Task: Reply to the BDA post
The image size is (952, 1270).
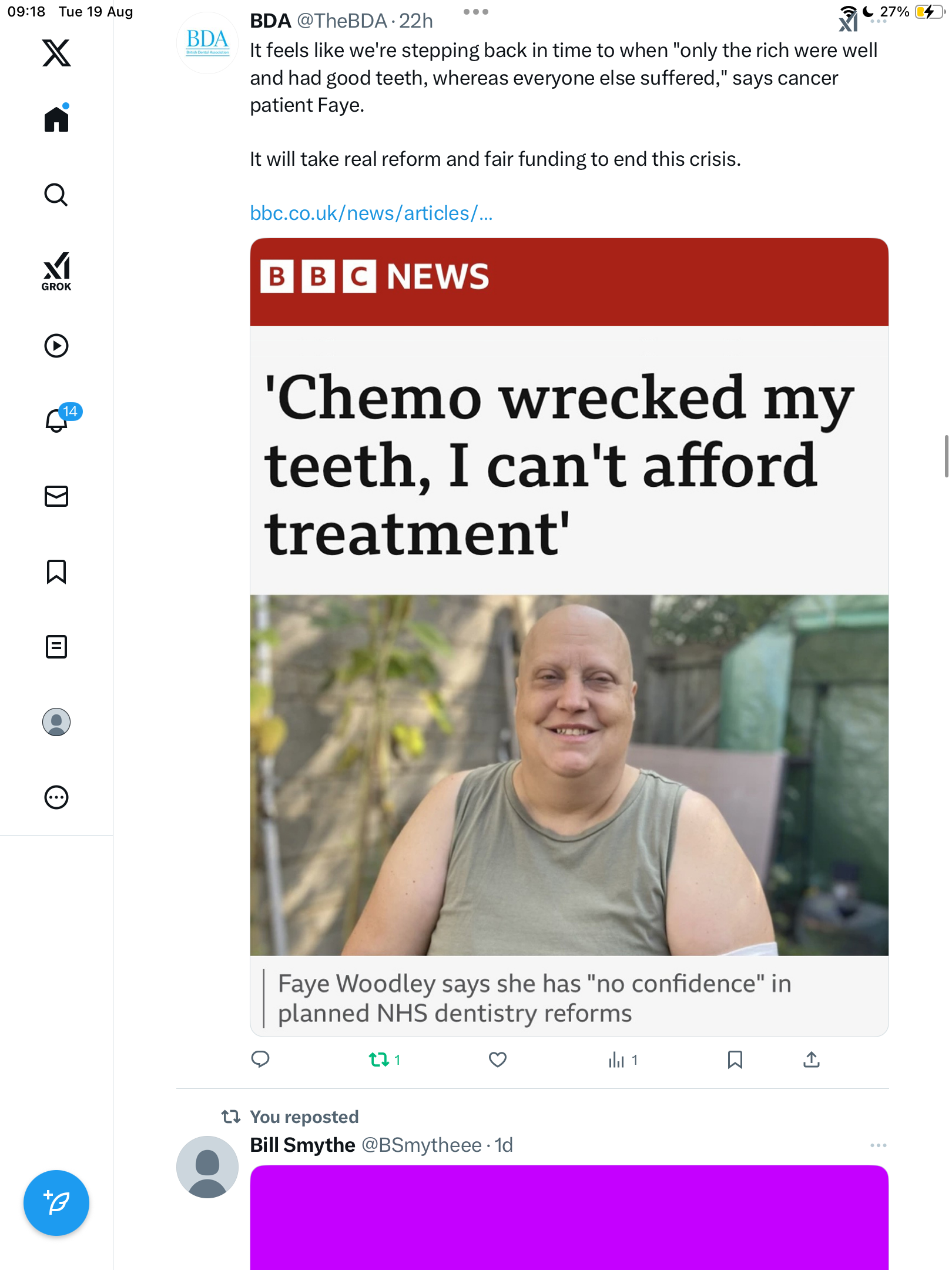Action: (260, 1060)
